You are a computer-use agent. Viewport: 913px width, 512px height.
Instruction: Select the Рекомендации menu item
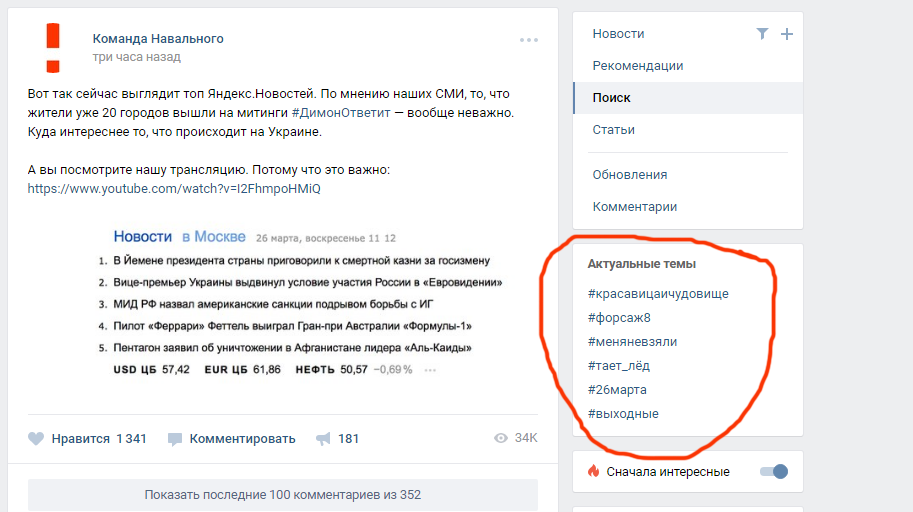(638, 66)
